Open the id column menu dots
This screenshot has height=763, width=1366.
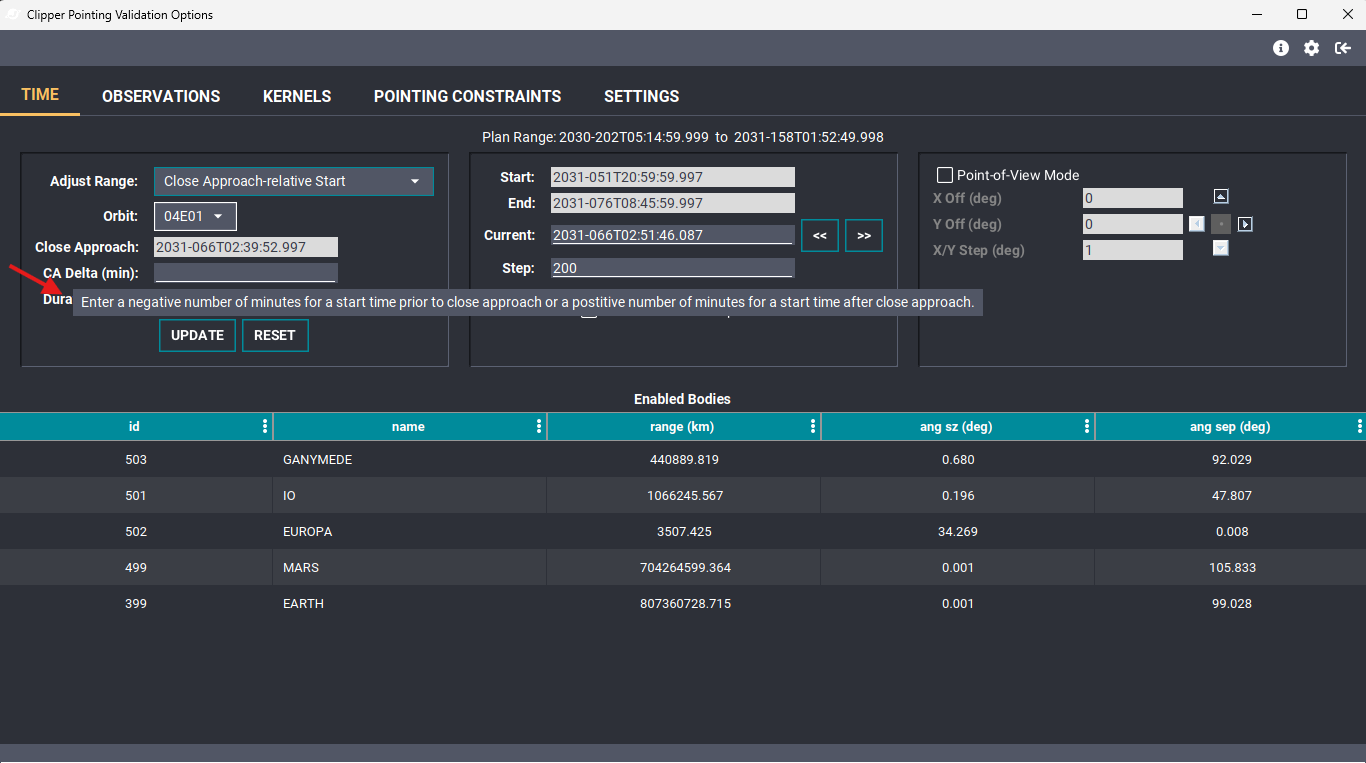point(265,427)
